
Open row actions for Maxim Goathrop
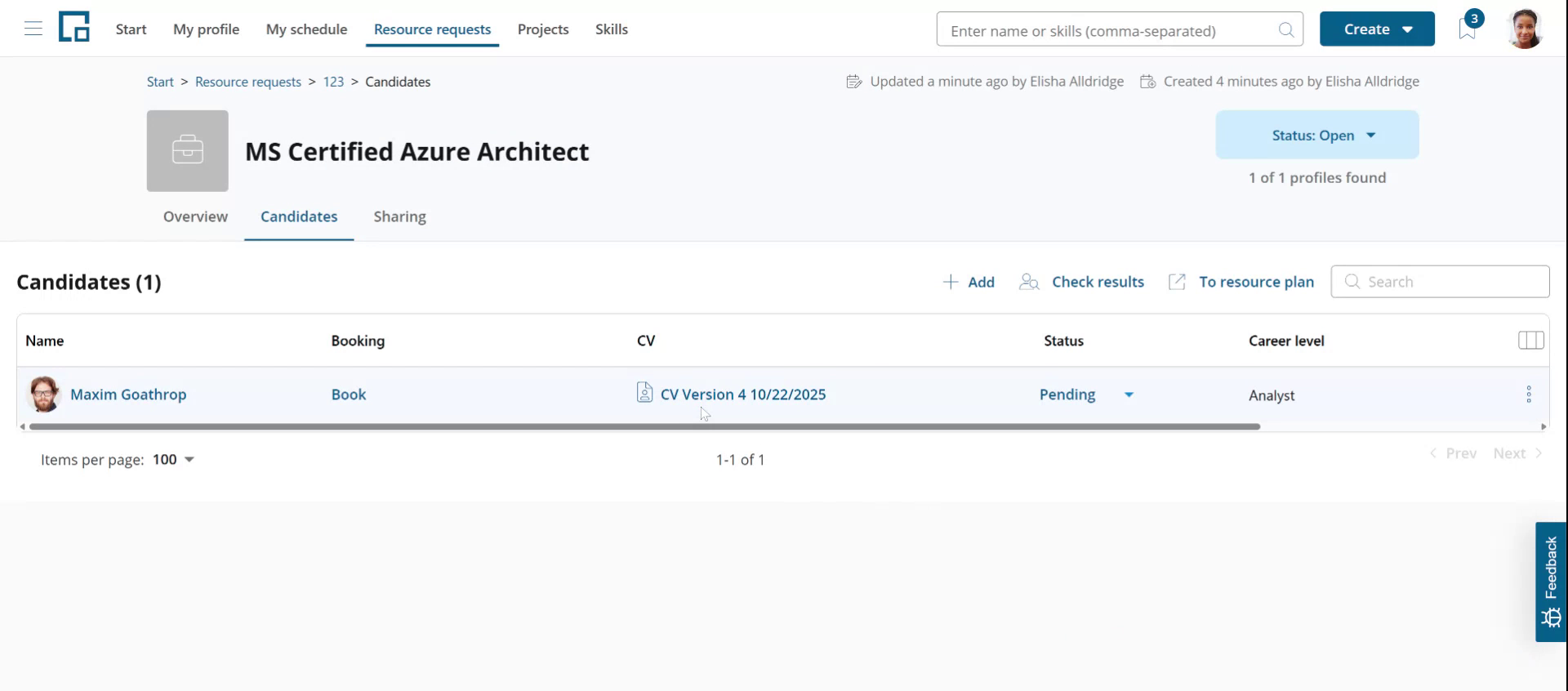coord(1529,395)
